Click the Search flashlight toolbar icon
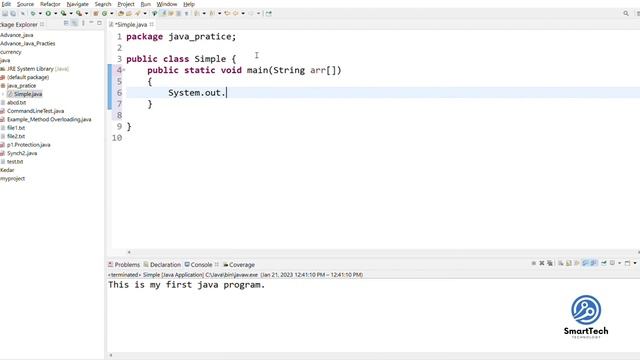The height and width of the screenshot is (360, 640). point(137,13)
